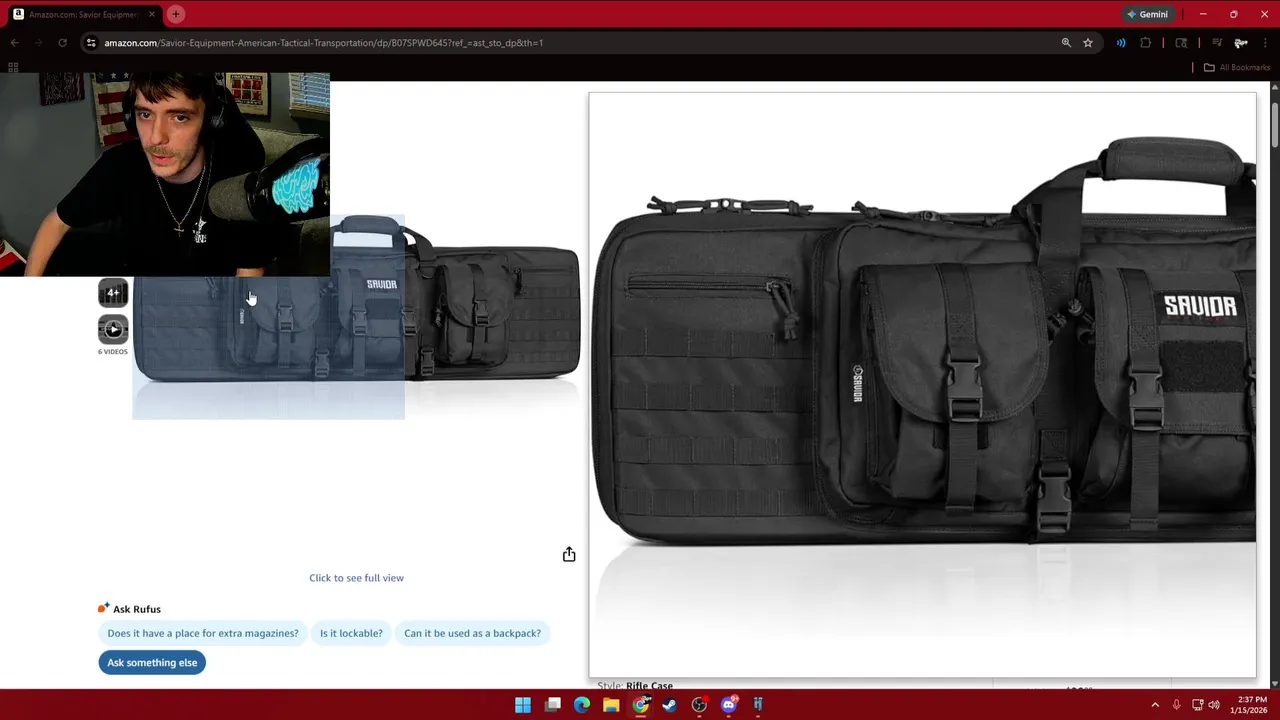Click the blue sound-wave extension icon
The height and width of the screenshot is (720, 1280).
pos(1121,43)
